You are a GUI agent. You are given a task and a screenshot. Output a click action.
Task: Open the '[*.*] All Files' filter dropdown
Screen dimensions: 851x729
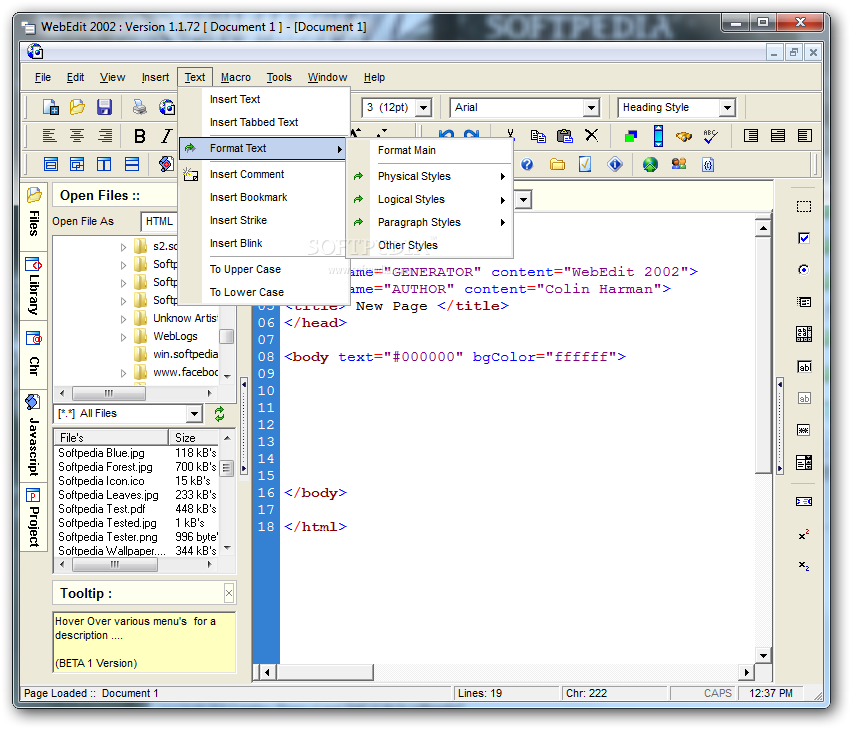194,414
